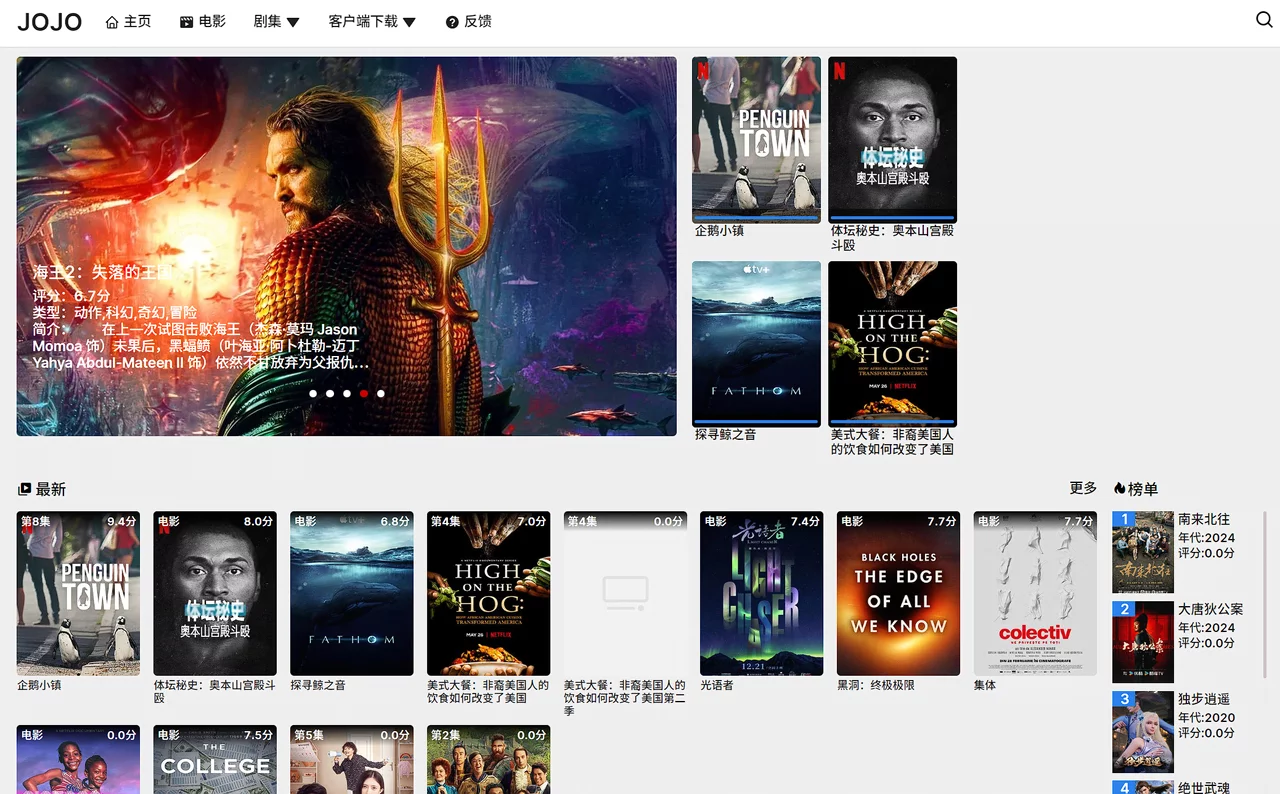Open the 主页 home page
Viewport: 1280px width, 794px height.
click(128, 22)
